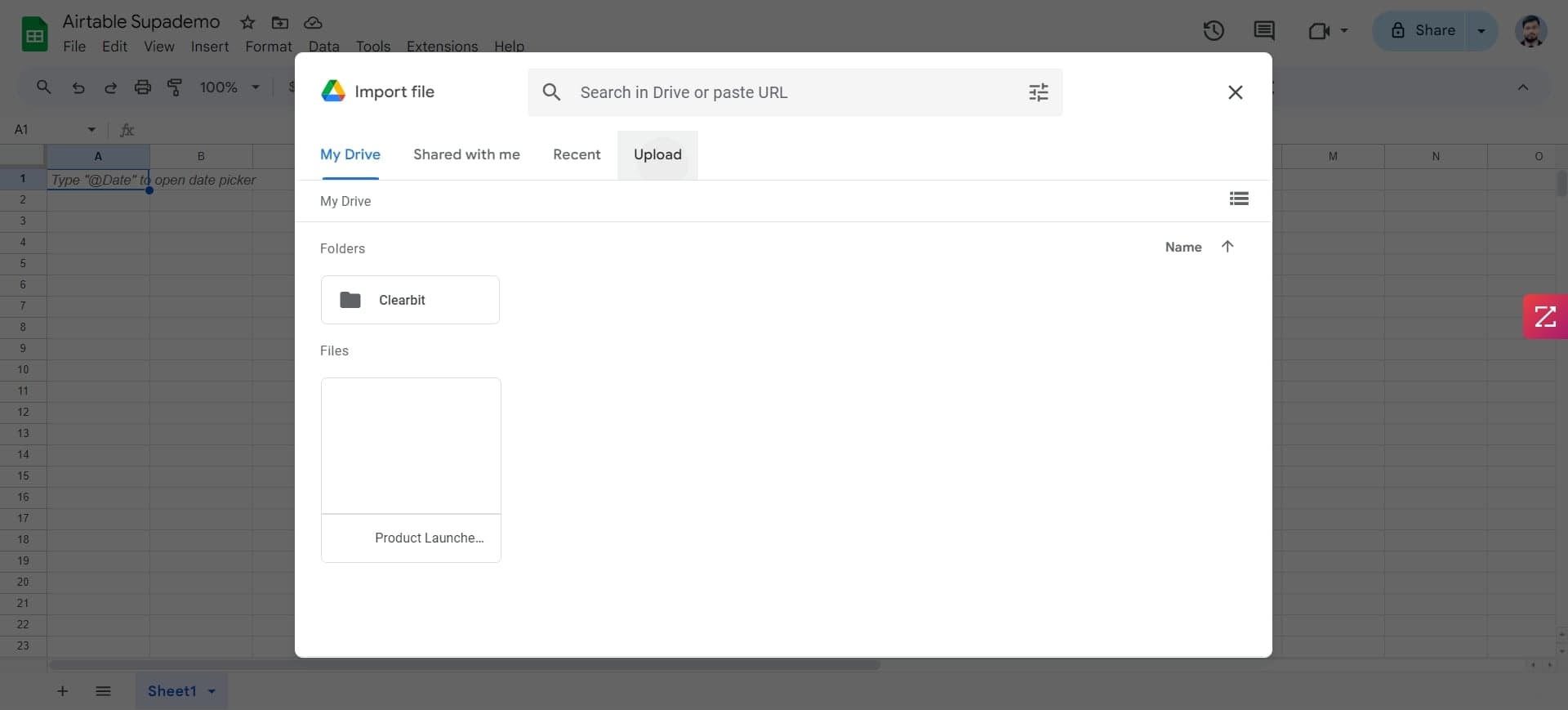The height and width of the screenshot is (710, 1568).
Task: Open the Insert menu
Action: click(x=210, y=47)
